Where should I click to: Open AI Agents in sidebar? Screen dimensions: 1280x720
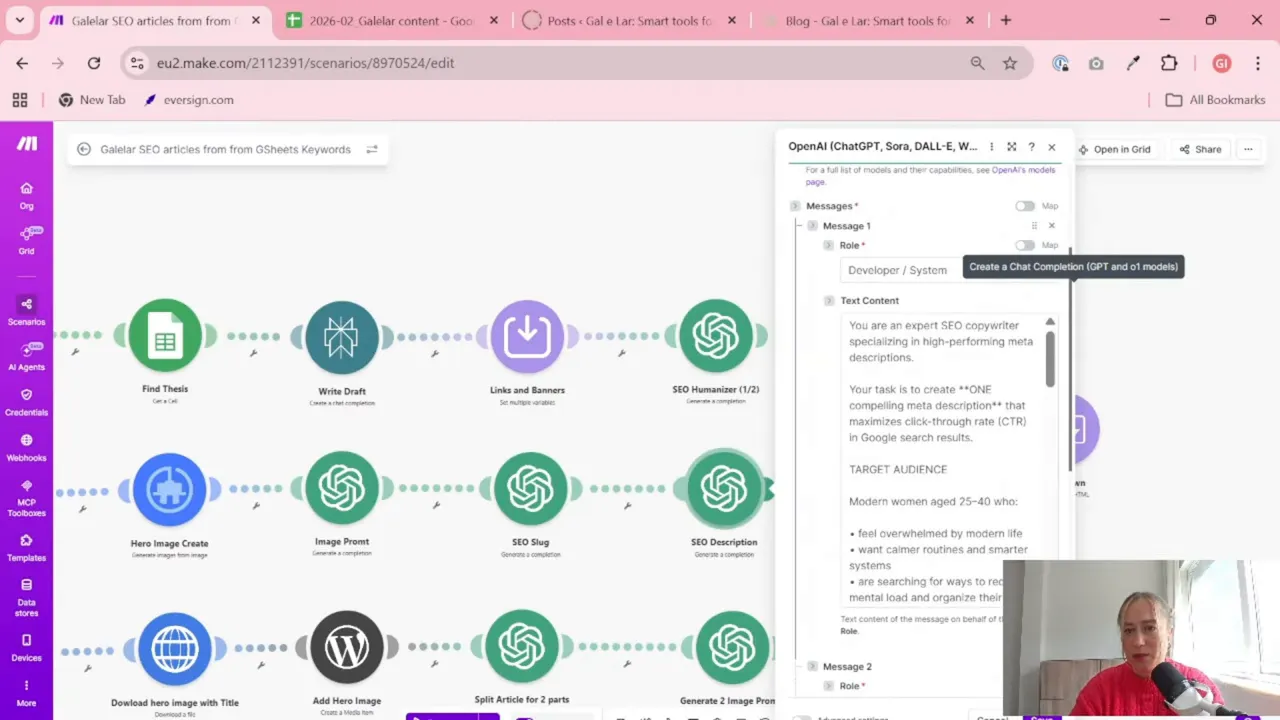click(26, 356)
